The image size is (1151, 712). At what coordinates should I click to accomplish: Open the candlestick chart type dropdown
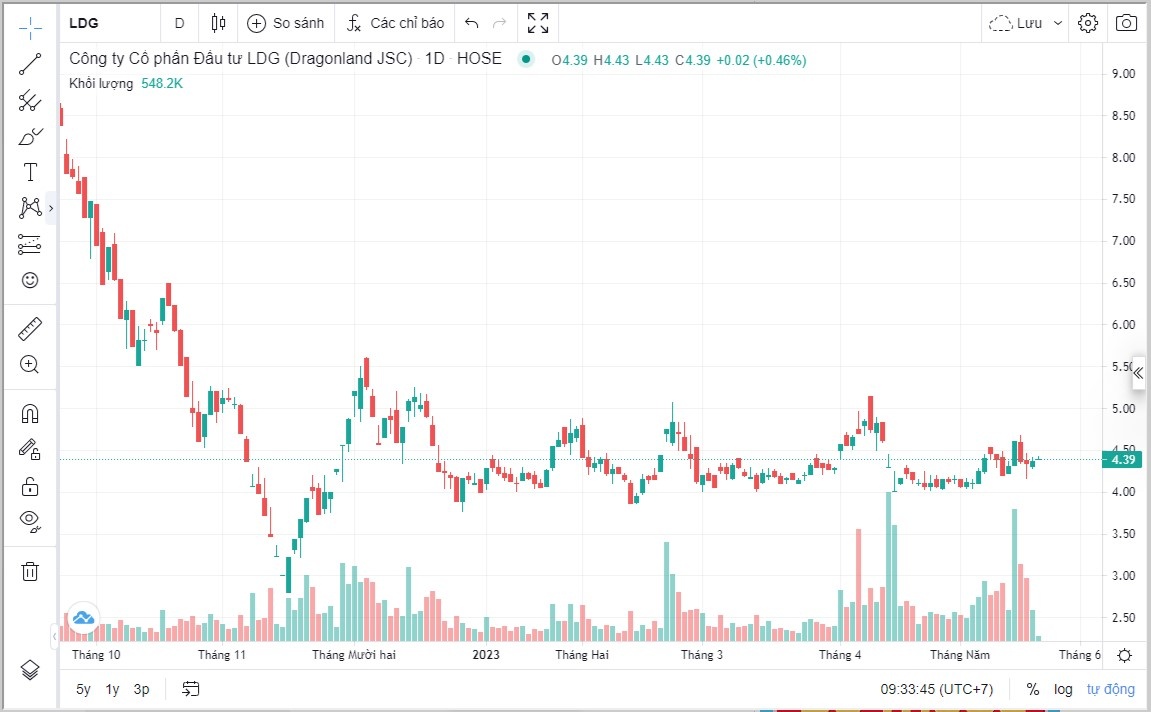219,23
